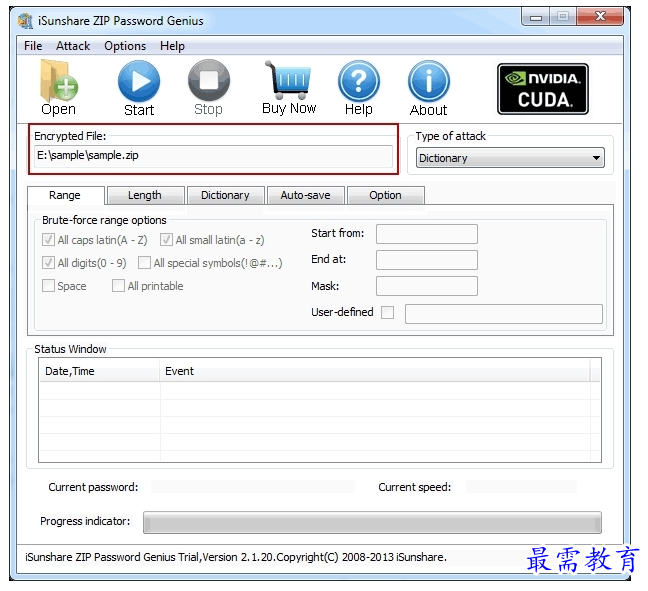This screenshot has height=591, width=648.
Task: Open the File menu
Action: tap(33, 46)
